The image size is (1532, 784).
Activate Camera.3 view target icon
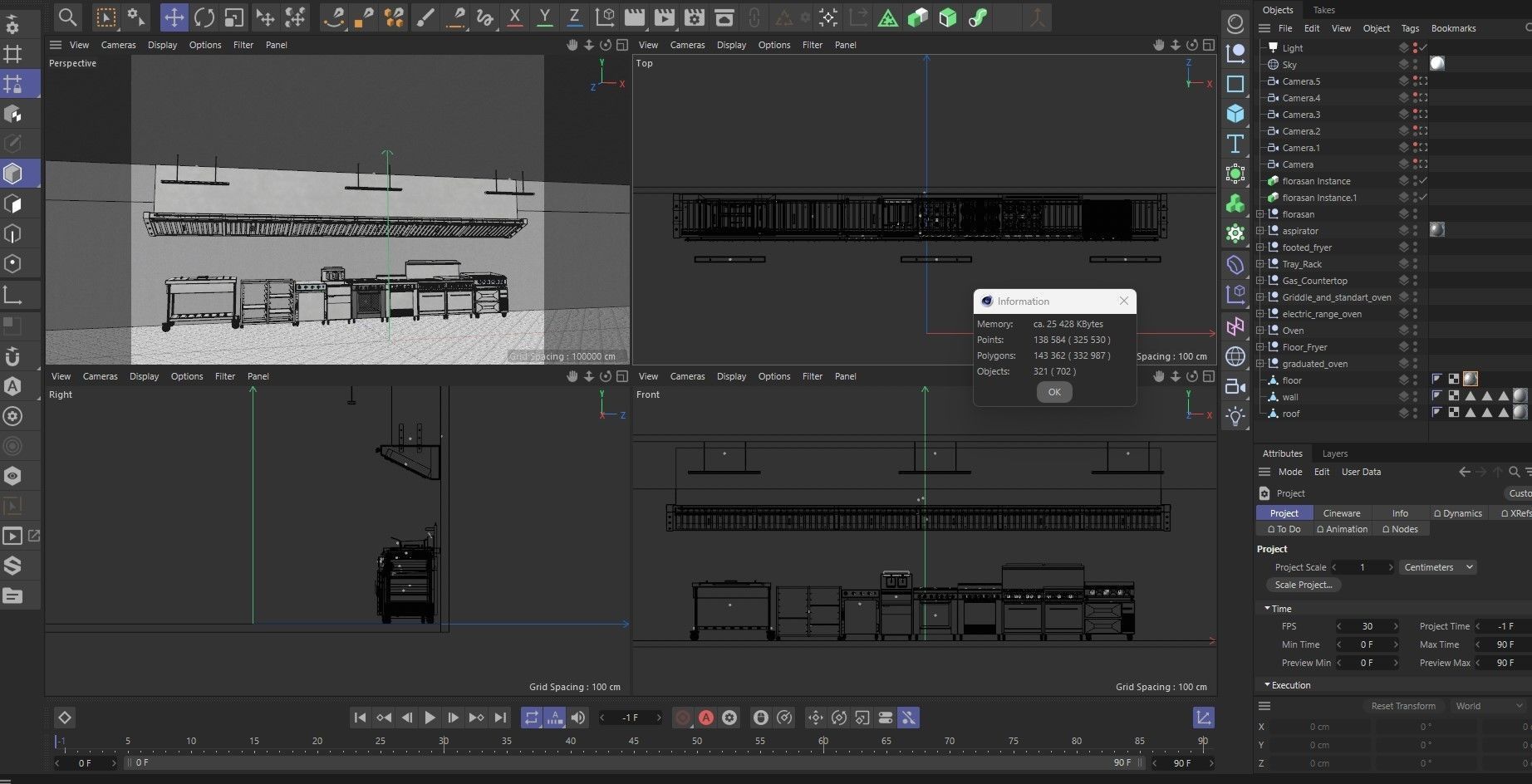click(x=1423, y=114)
